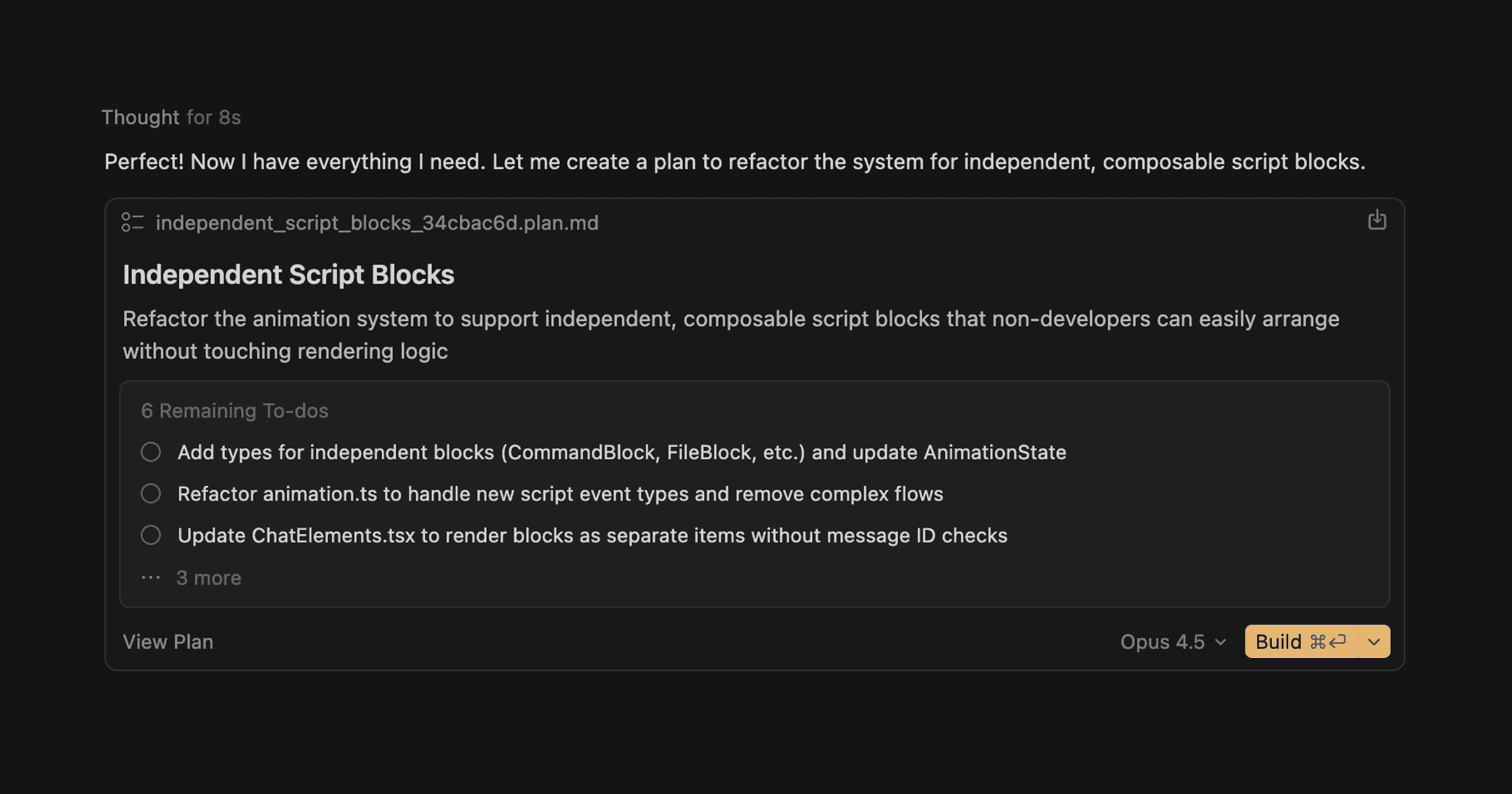The height and width of the screenshot is (794, 1512).
Task: Open independent_script_blocks_34cbac6d.plan.md
Action: (377, 222)
